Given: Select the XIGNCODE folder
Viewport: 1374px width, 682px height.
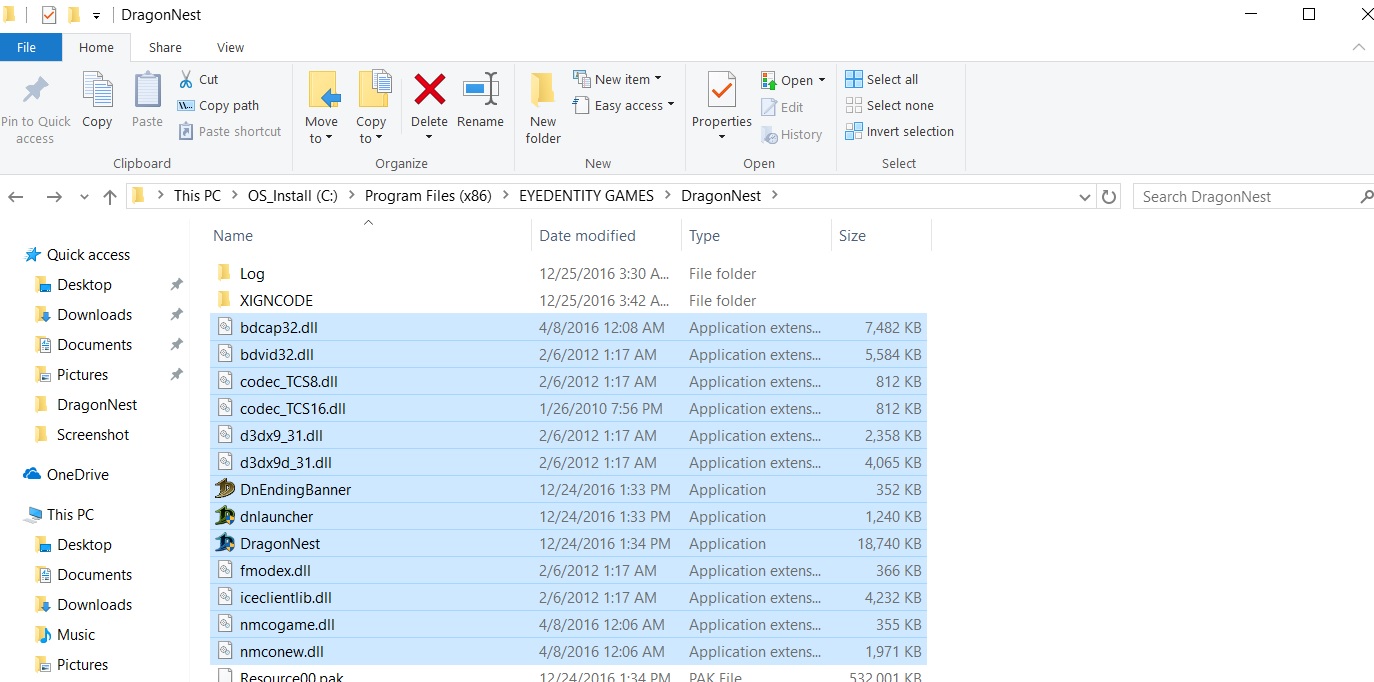Looking at the screenshot, I should (568, 300).
